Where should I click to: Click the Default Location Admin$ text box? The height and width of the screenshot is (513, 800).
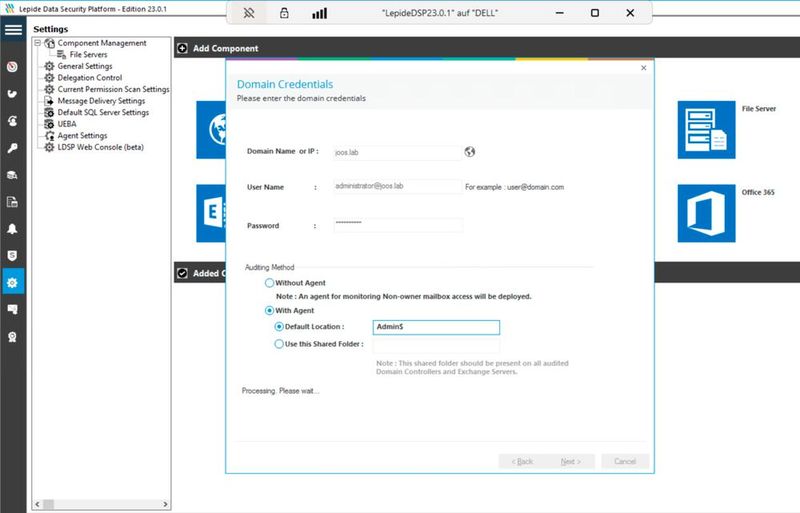(x=436, y=327)
